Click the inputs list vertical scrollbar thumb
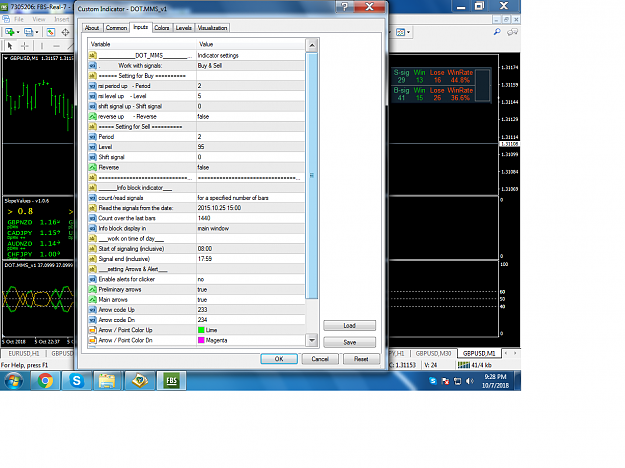 [x=312, y=175]
